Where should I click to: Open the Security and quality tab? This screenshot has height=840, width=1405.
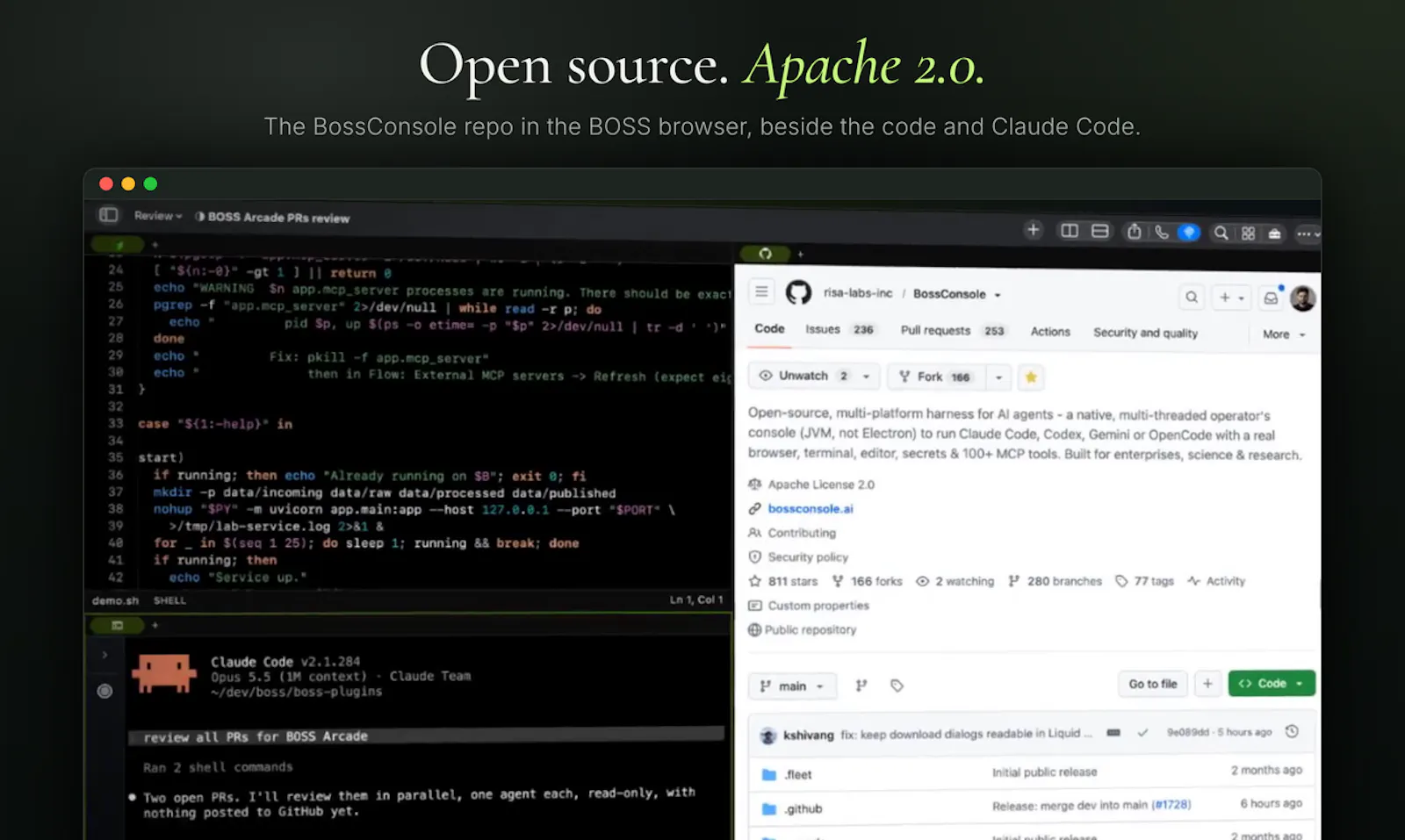(x=1145, y=333)
